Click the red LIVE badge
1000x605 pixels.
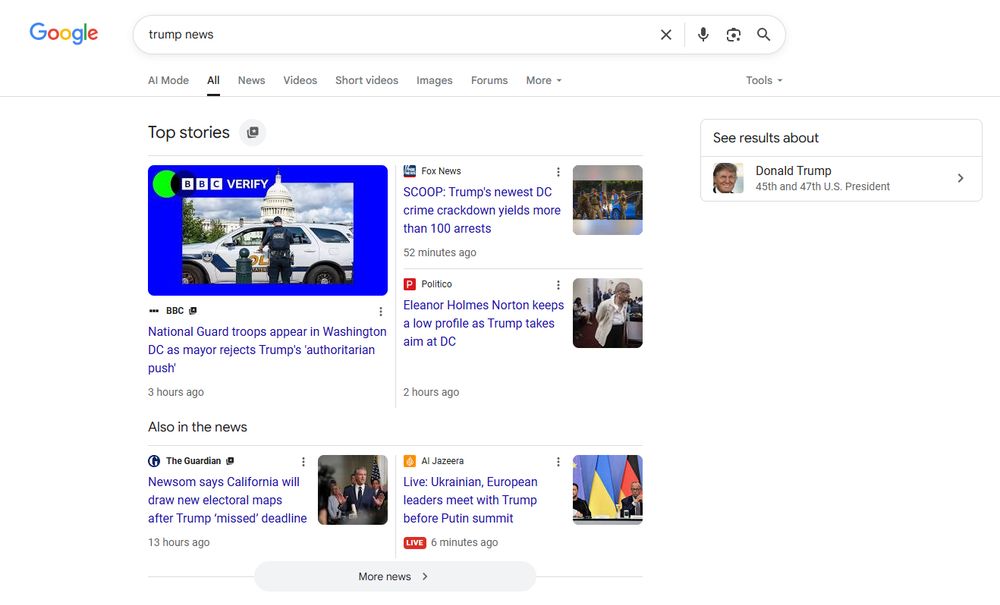415,543
